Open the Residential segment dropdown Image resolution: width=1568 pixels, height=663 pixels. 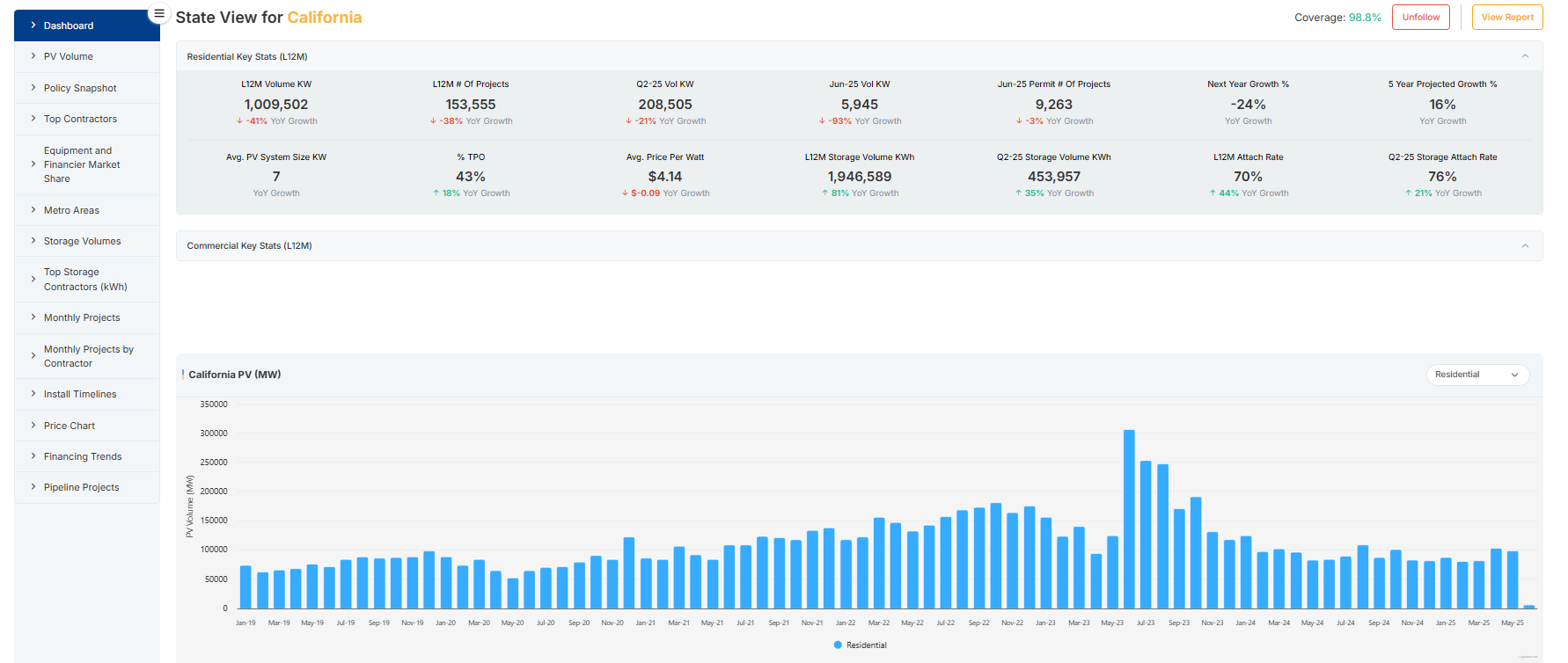pos(1476,375)
